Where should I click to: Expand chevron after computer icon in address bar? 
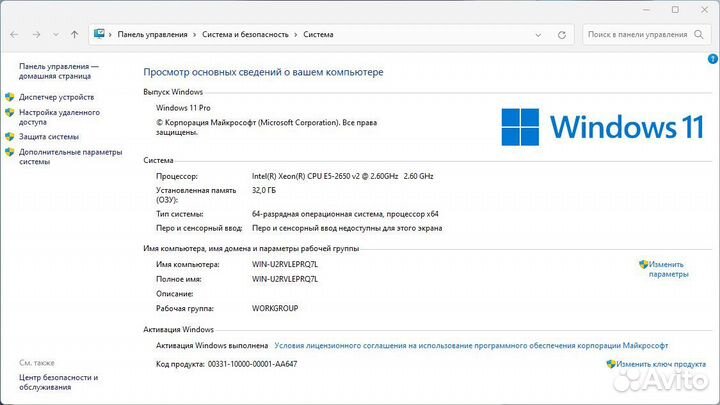[x=110, y=35]
